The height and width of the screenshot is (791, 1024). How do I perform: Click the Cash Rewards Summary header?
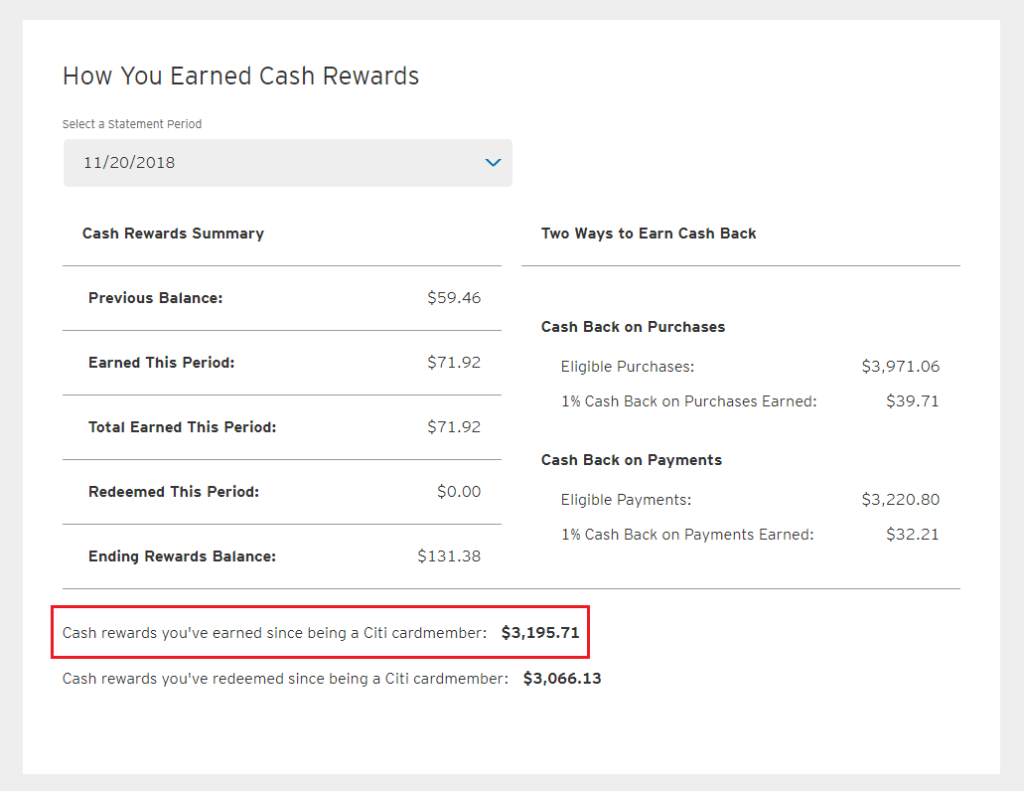pos(173,234)
